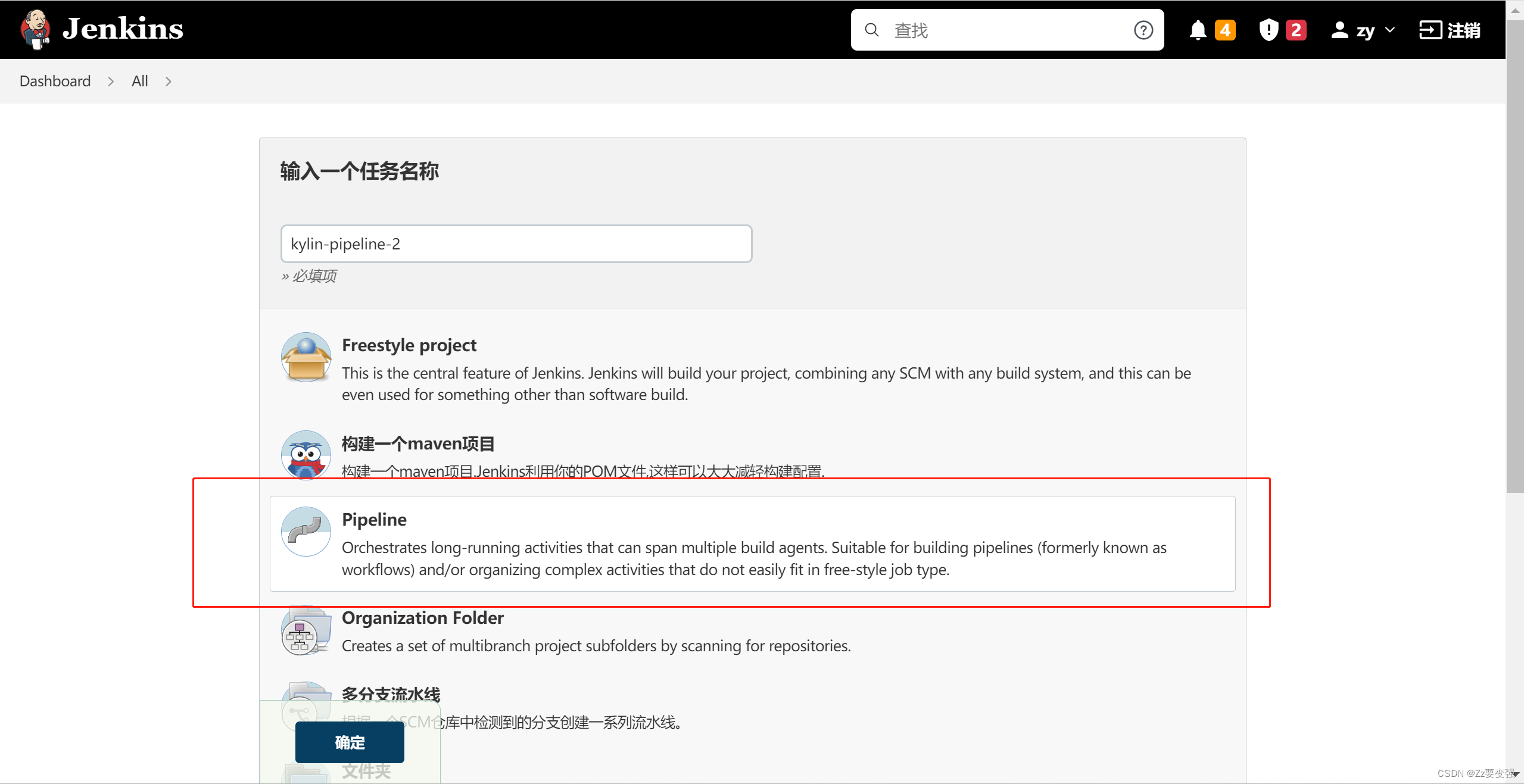Select the Maven project owl icon
This screenshot has height=784, width=1524.
(x=305, y=455)
